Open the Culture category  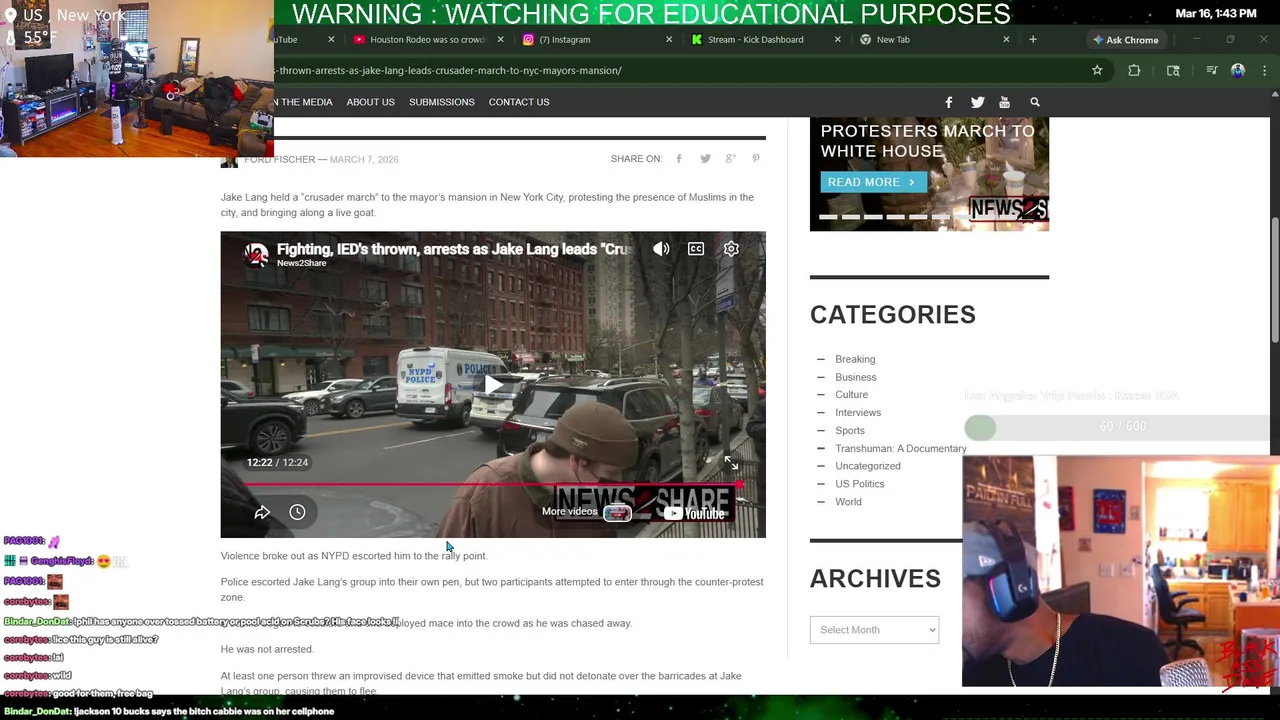pos(852,395)
